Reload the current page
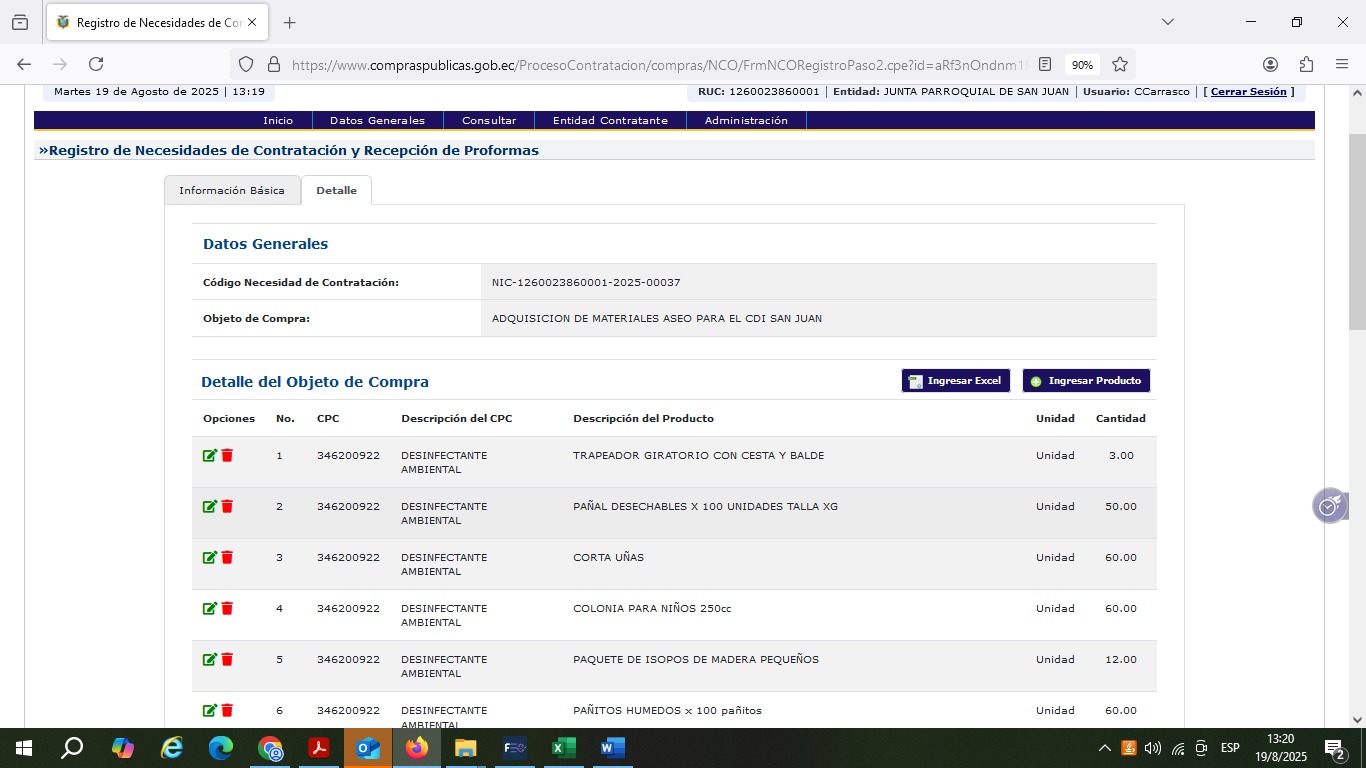This screenshot has width=1366, height=768. 96,64
